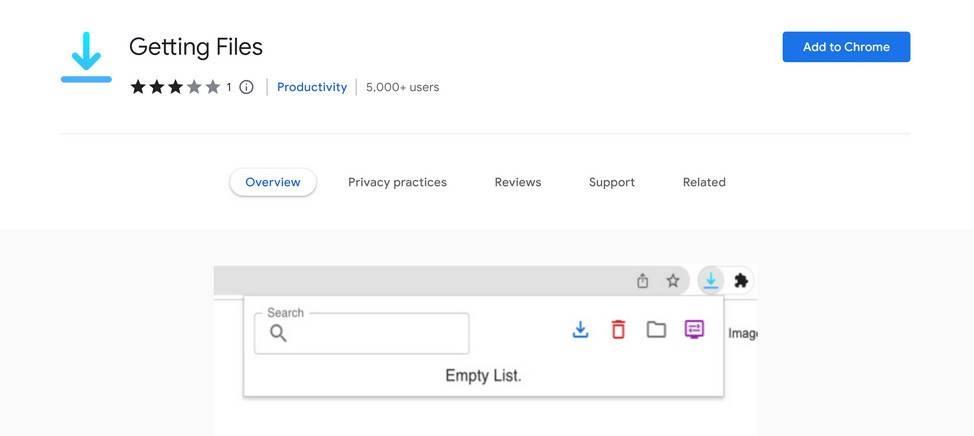Click the rating info icon
974x436 pixels.
point(246,87)
